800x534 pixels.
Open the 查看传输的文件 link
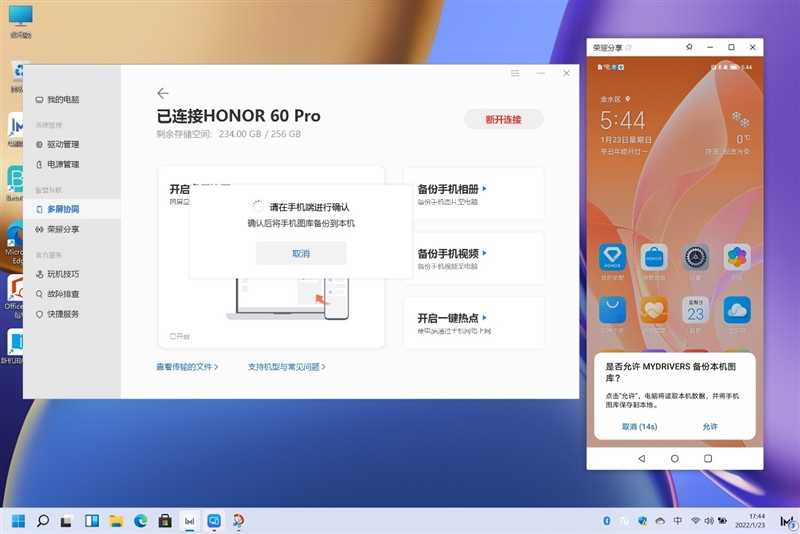187,367
